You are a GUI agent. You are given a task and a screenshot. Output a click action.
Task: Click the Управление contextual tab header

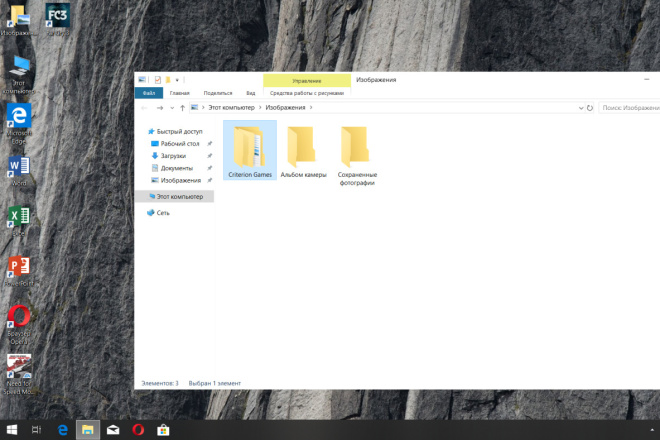click(x=307, y=80)
